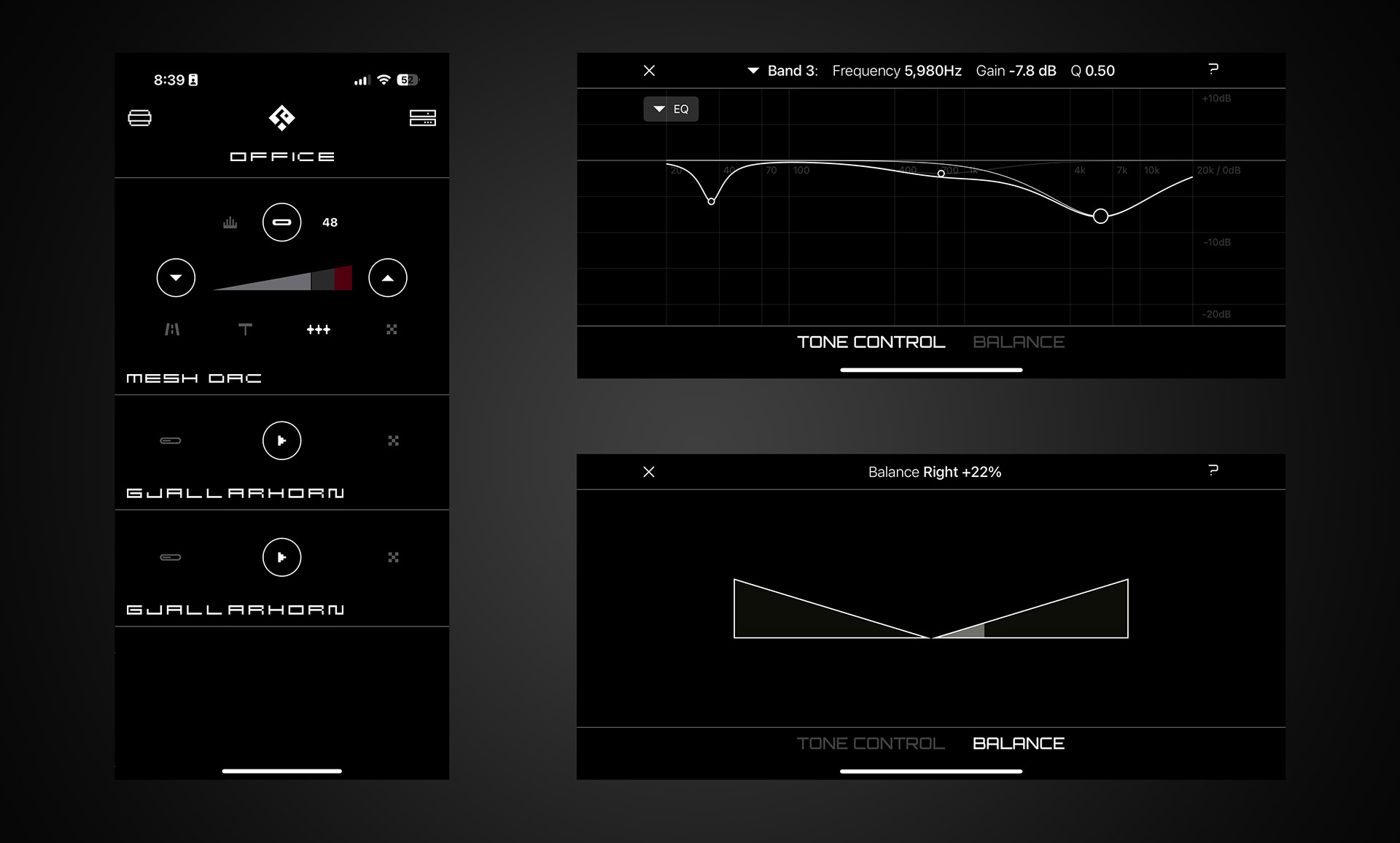This screenshot has width=1400, height=843.
Task: Select the large Band 3 EQ node
Action: (1100, 216)
